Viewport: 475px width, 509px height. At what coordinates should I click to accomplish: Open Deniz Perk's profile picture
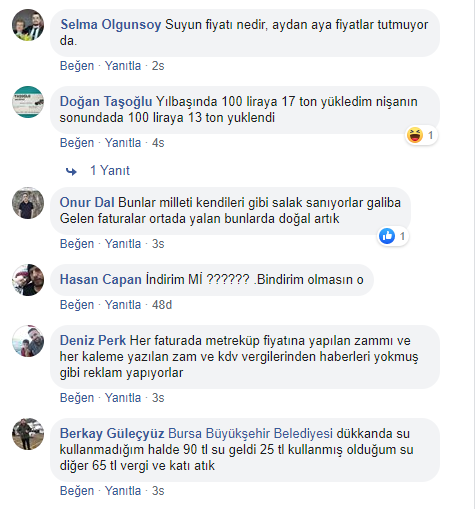[28, 341]
